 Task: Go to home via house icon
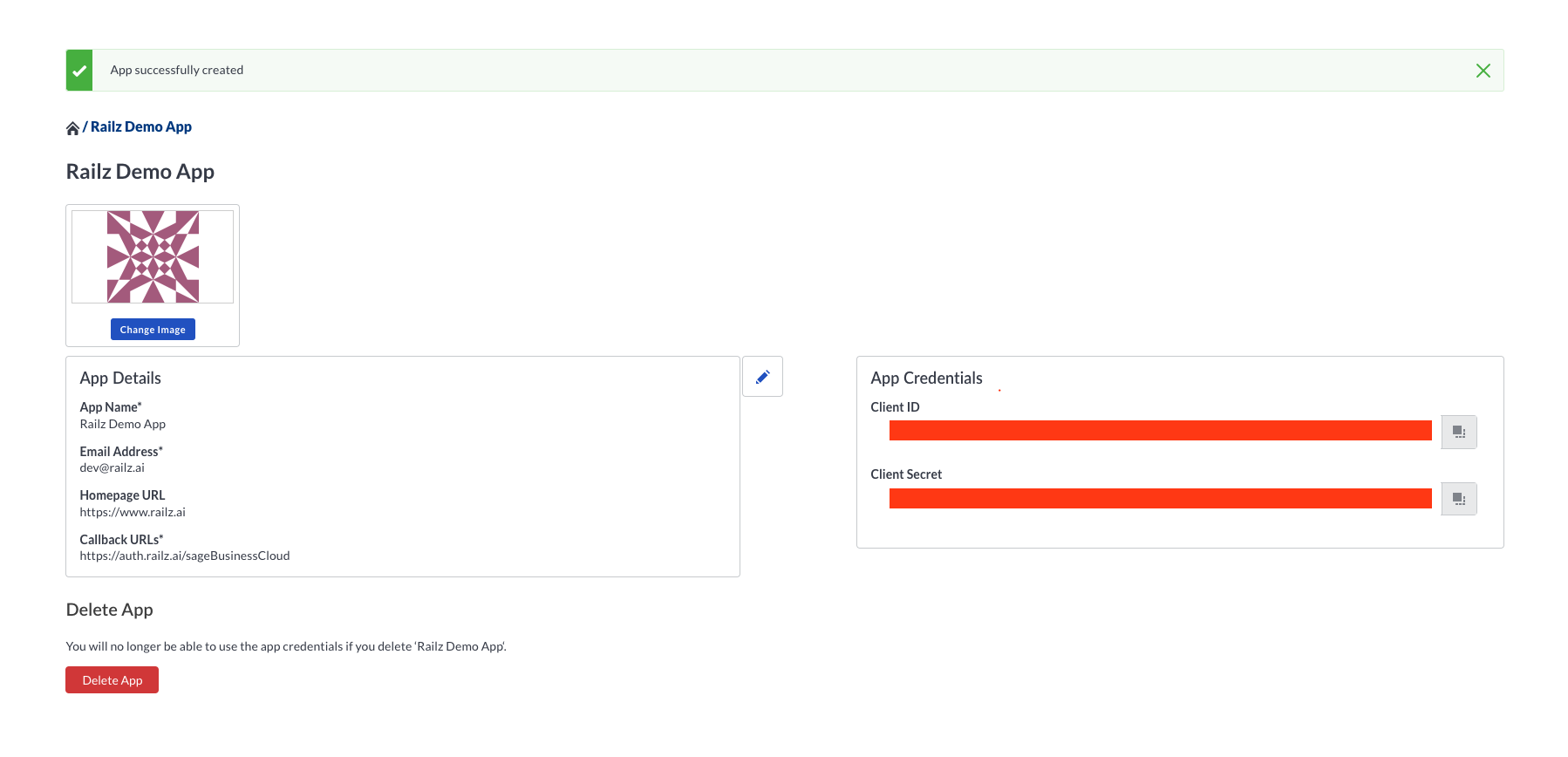72,128
